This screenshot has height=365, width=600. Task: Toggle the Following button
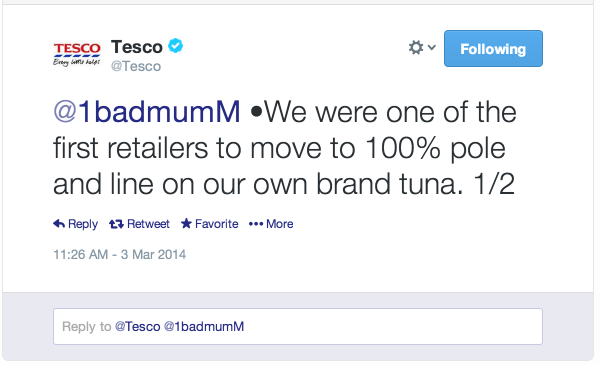pyautogui.click(x=493, y=49)
